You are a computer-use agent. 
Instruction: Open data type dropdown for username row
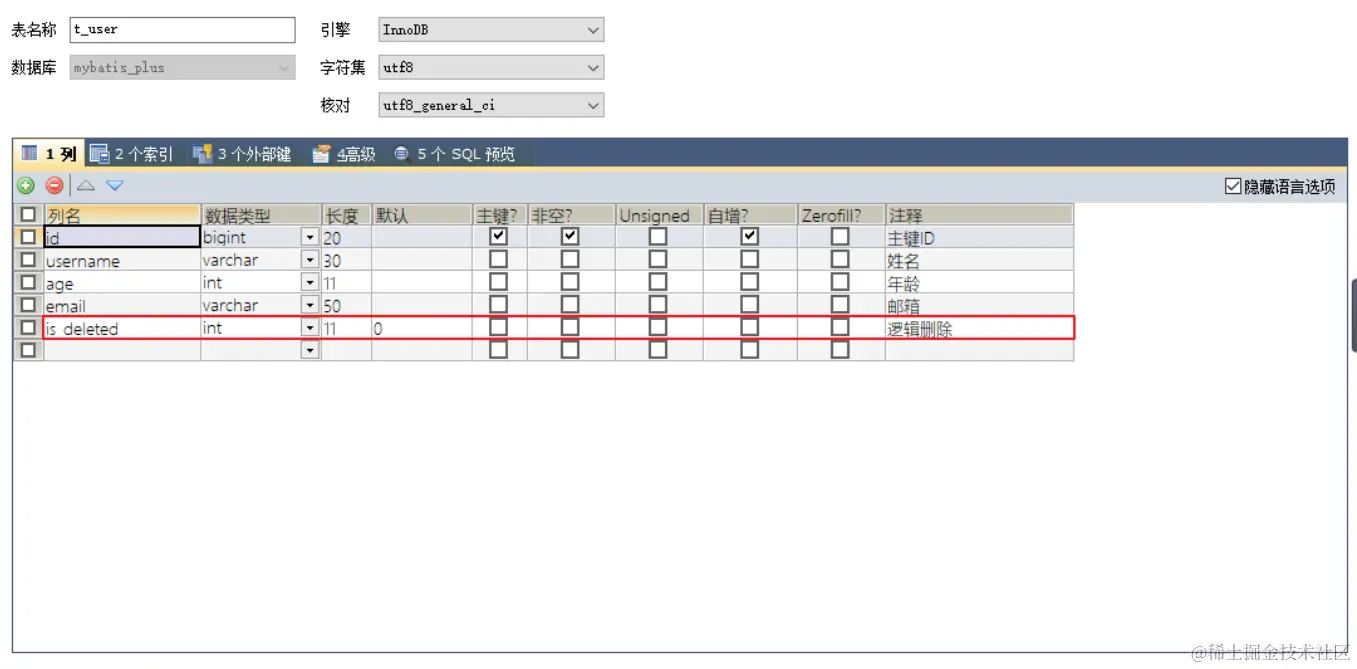point(310,260)
